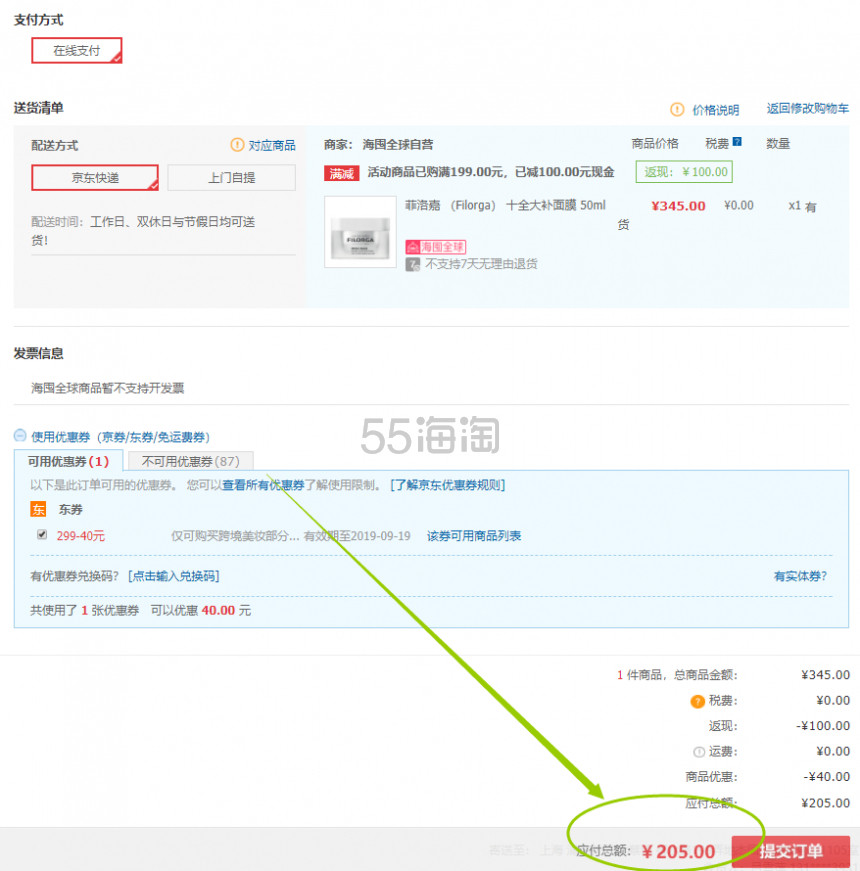This screenshot has height=871, width=860.
Task: Click 点击输入兑换码 link
Action: tap(174, 576)
